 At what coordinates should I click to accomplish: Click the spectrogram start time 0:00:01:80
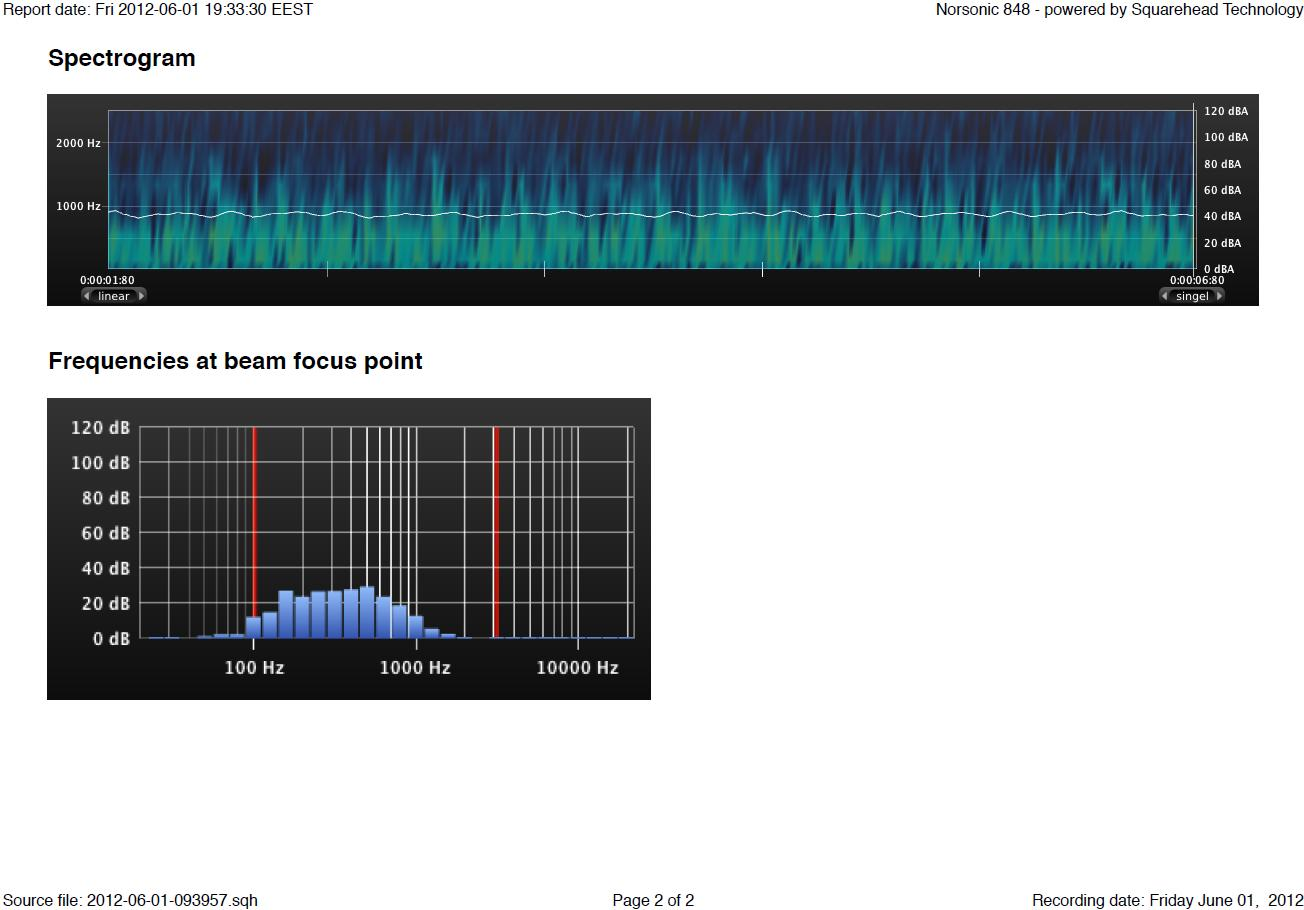(108, 281)
